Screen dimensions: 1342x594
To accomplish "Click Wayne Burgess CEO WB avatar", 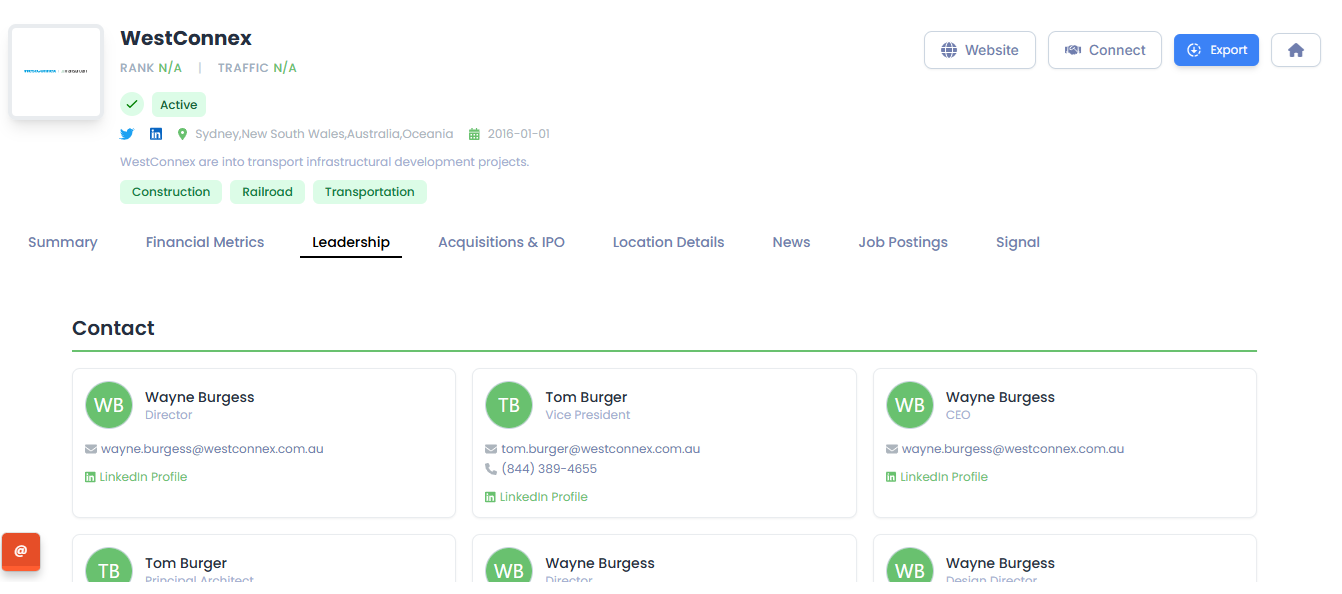I will (x=910, y=405).
